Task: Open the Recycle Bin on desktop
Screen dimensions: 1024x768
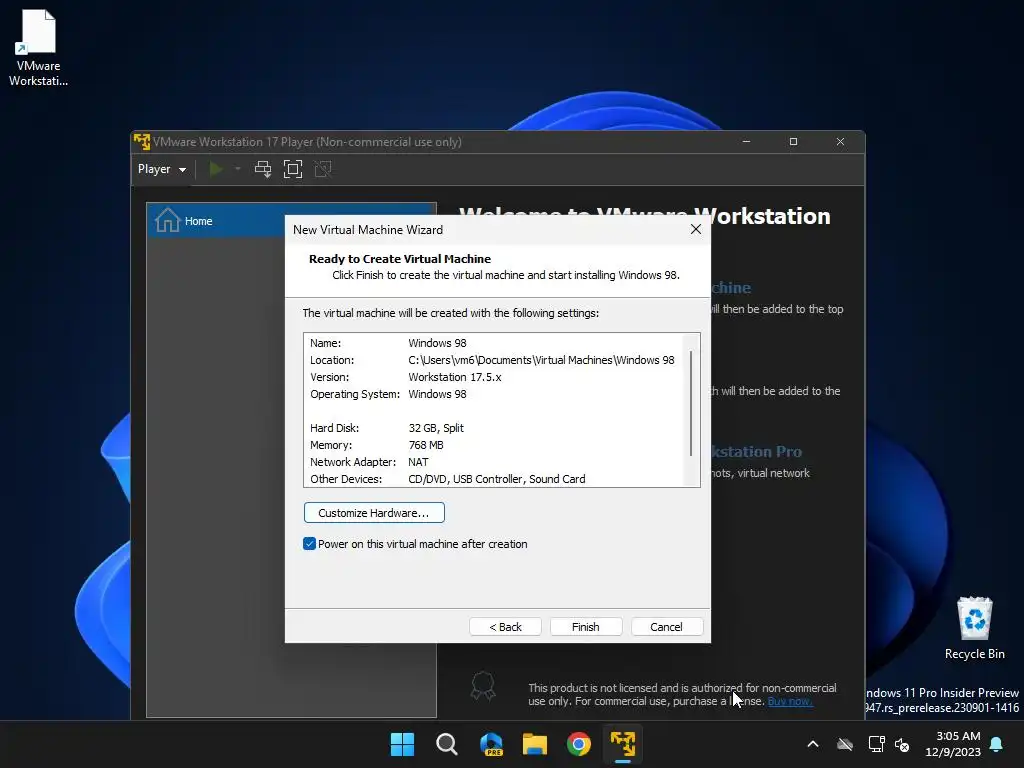Action: 974,628
